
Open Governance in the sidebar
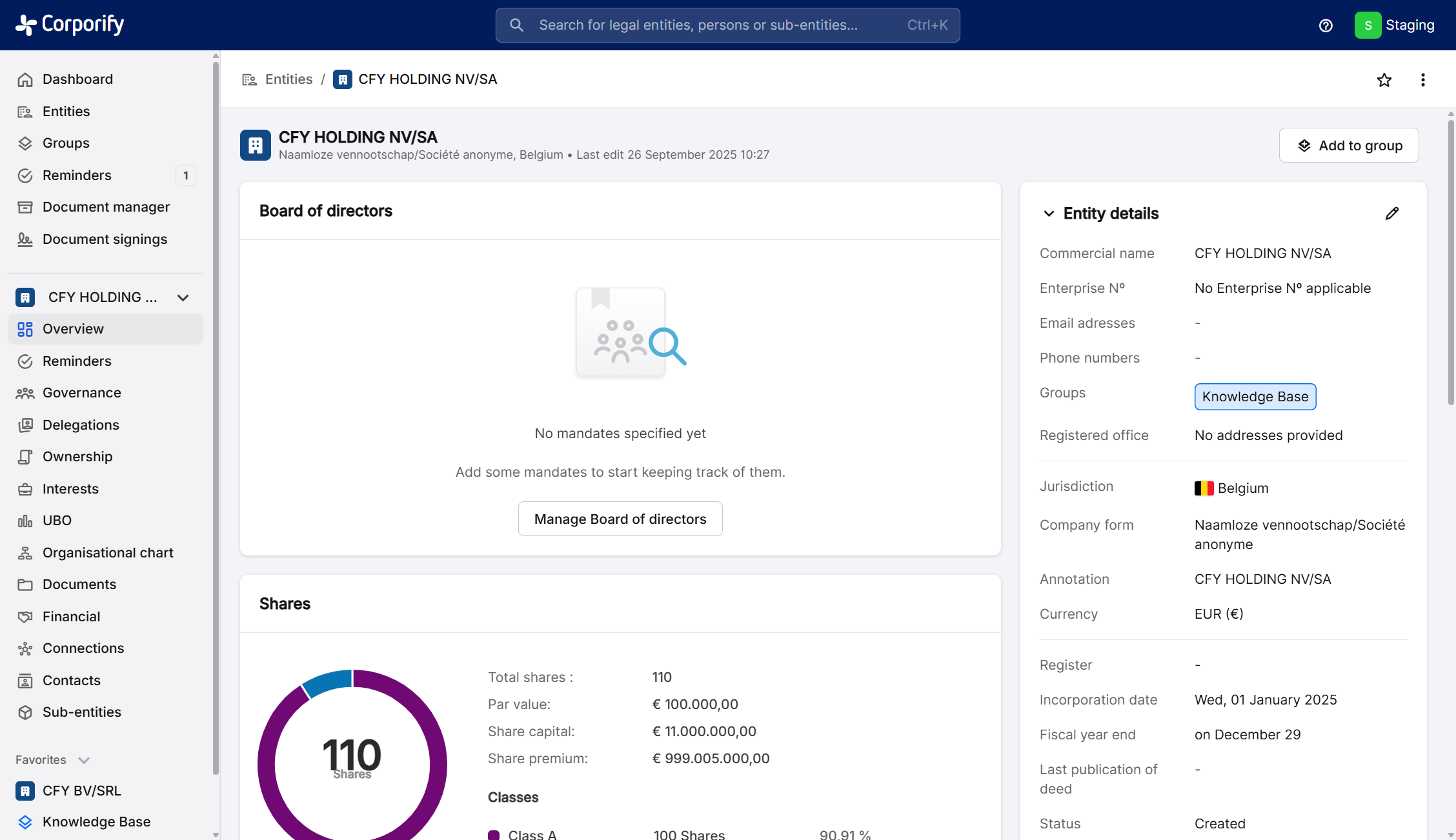[82, 393]
